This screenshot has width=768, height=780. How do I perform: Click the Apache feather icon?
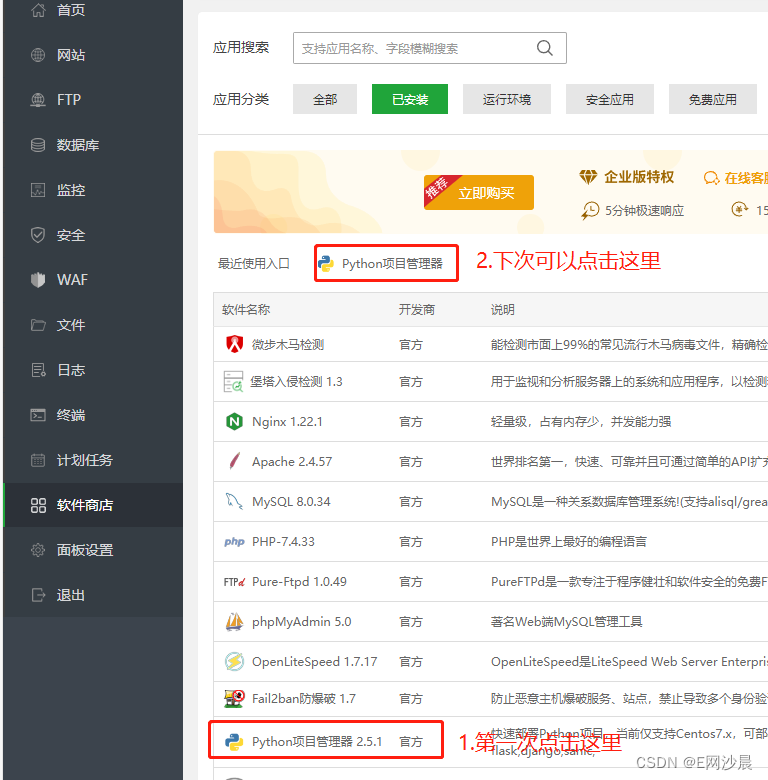tap(235, 461)
